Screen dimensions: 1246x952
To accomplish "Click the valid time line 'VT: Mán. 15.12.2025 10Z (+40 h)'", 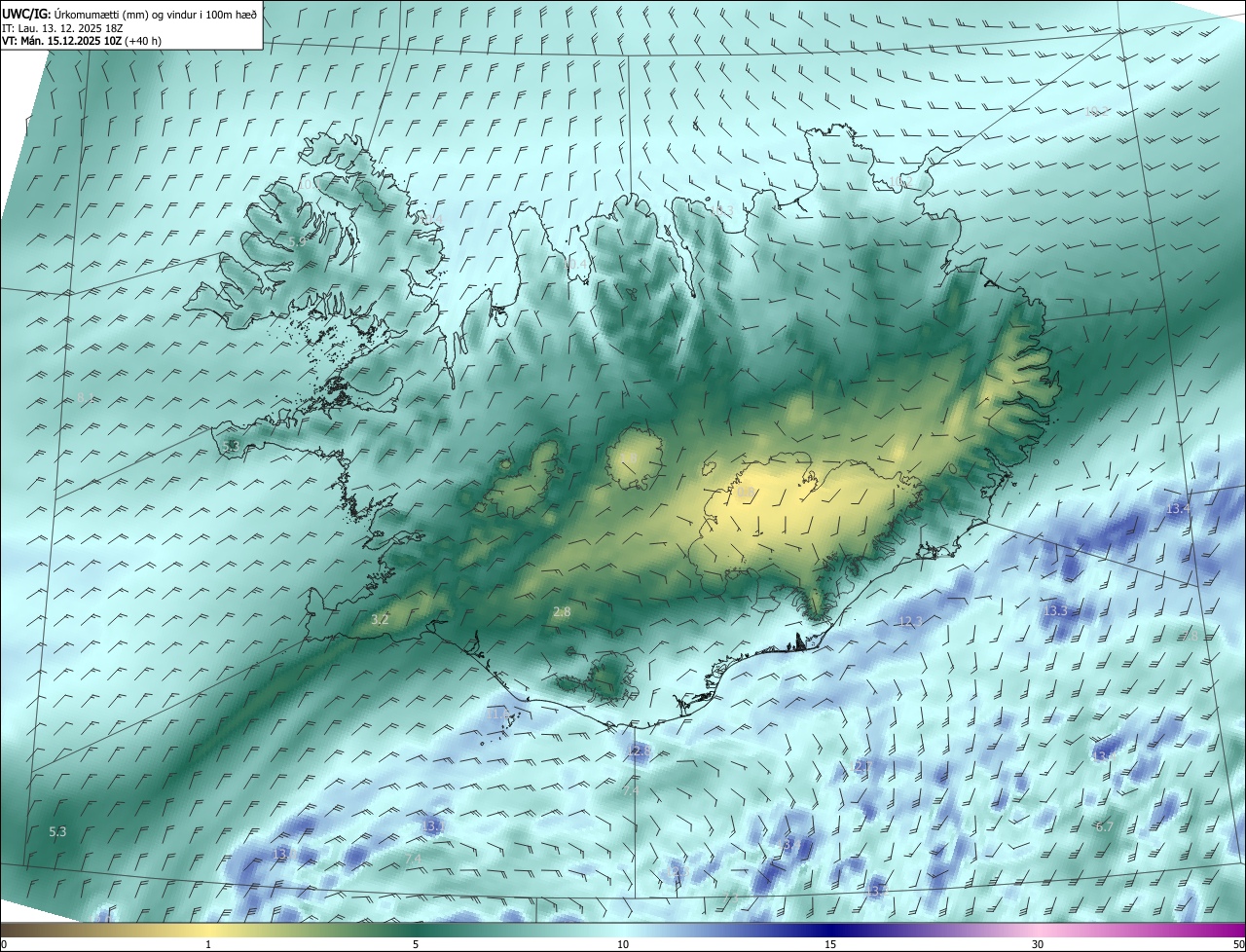I will [82, 41].
